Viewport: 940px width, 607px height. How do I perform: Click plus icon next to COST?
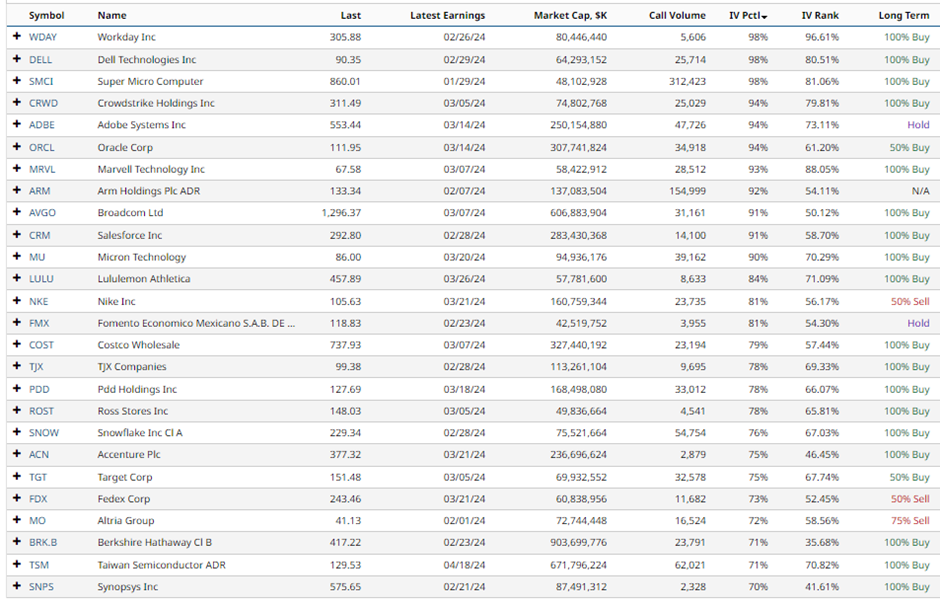(16, 345)
